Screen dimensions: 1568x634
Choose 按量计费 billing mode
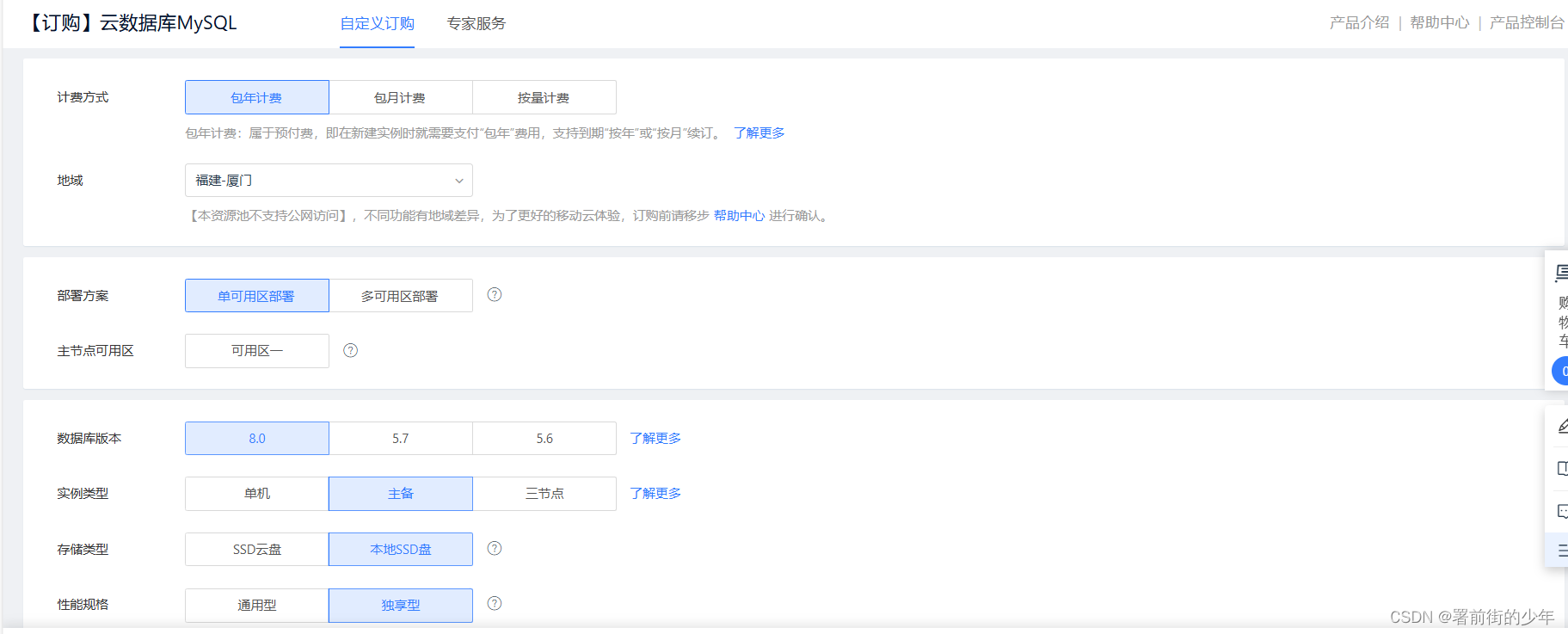(544, 97)
